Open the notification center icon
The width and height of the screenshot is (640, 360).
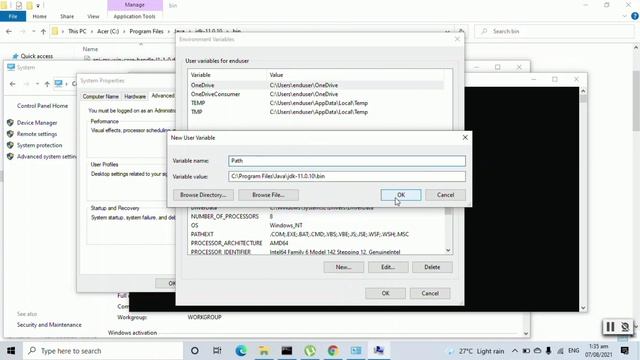(x=624, y=351)
